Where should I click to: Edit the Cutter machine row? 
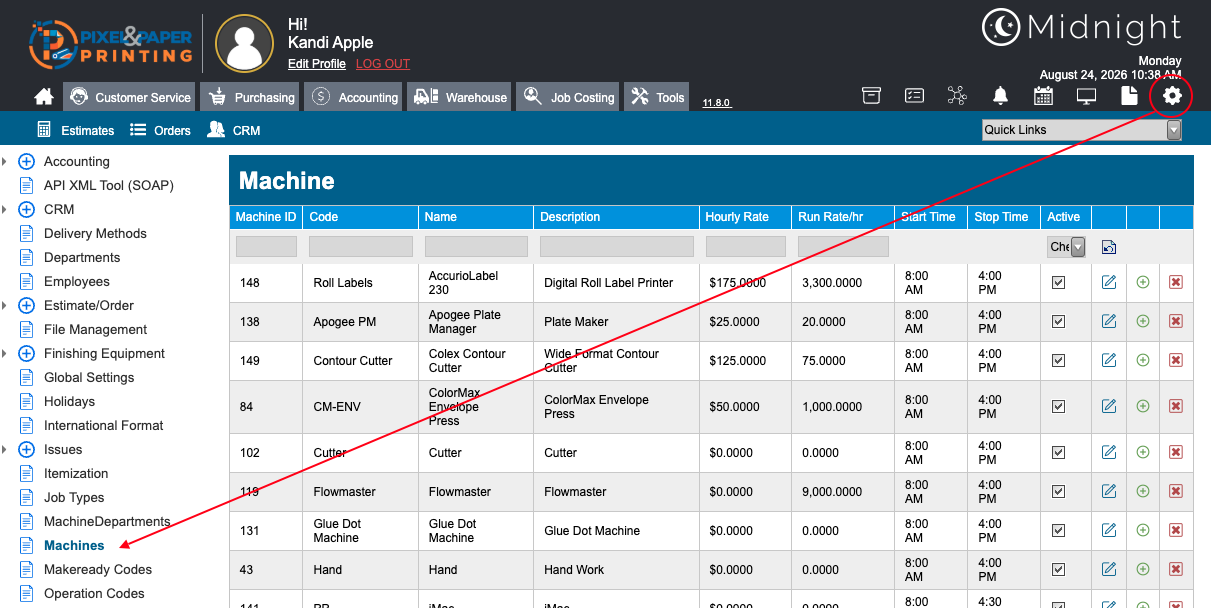coord(1109,453)
